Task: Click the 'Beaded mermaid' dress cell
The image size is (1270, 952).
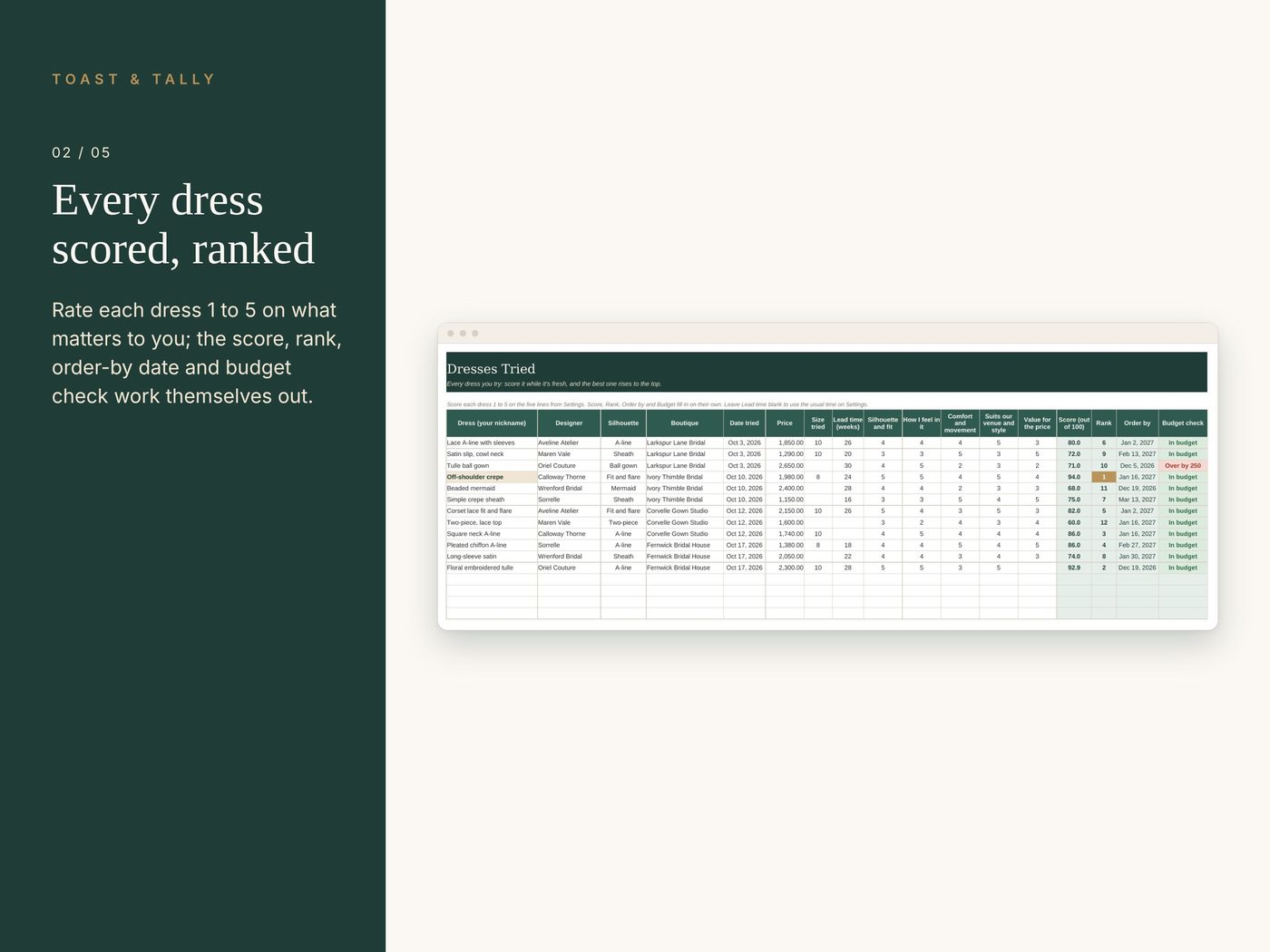Action: click(492, 489)
